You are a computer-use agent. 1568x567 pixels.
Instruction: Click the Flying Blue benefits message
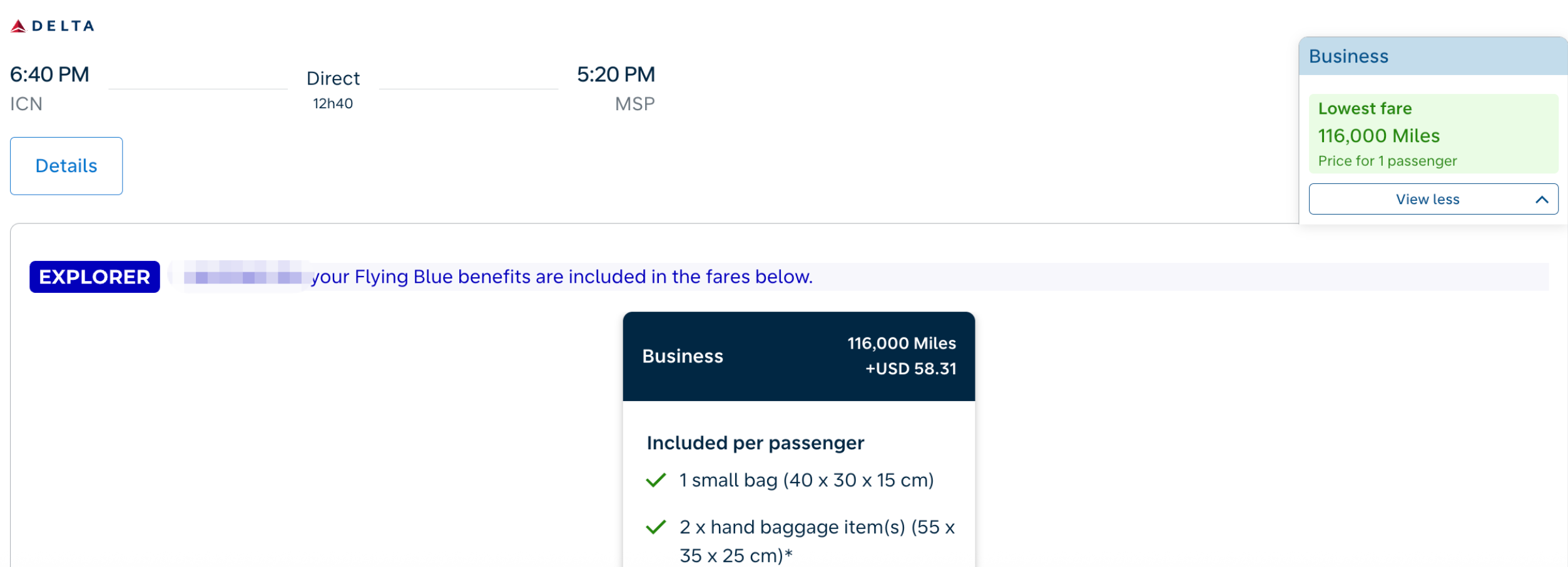tap(562, 277)
